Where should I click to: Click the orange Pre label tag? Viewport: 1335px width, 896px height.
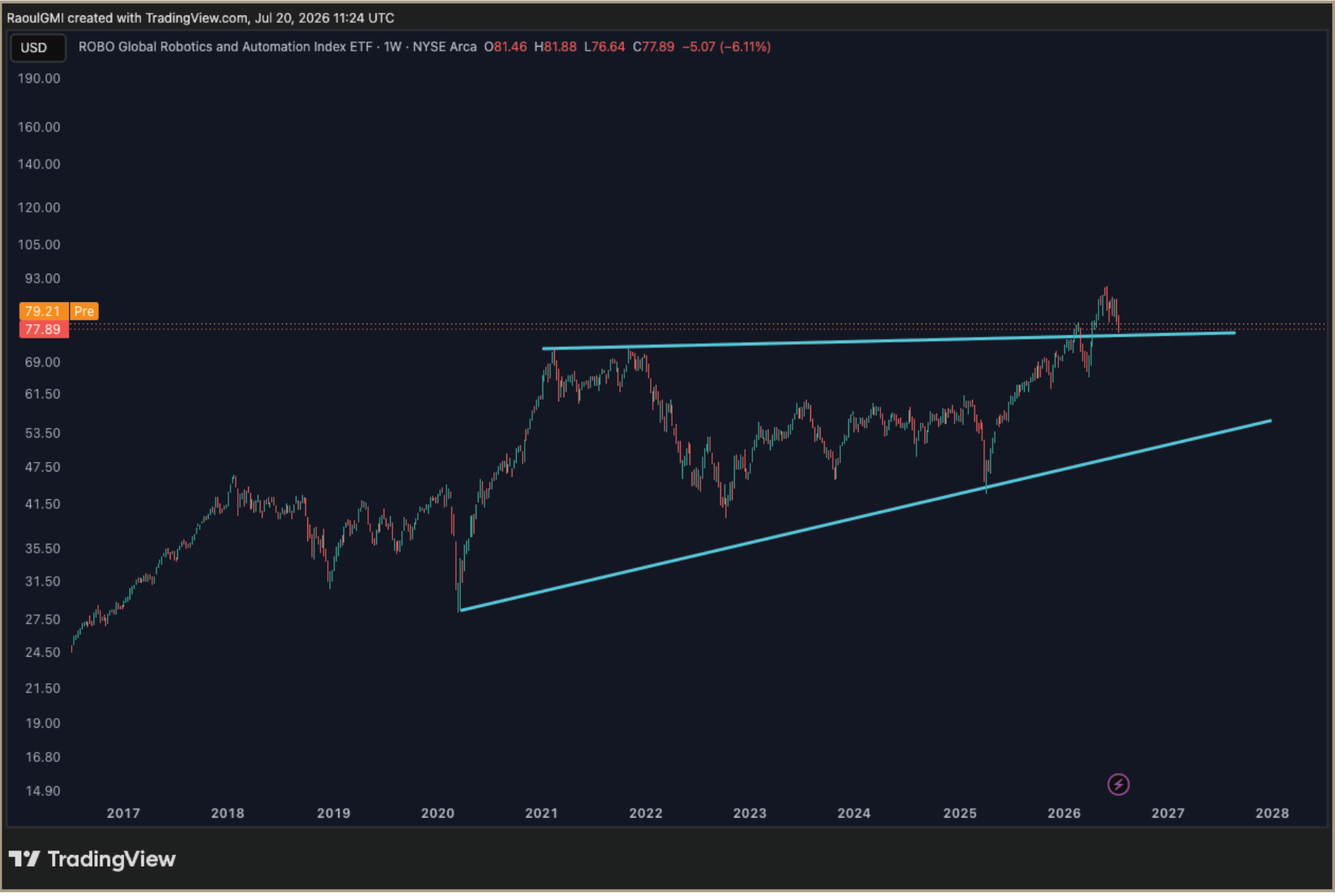(x=84, y=311)
